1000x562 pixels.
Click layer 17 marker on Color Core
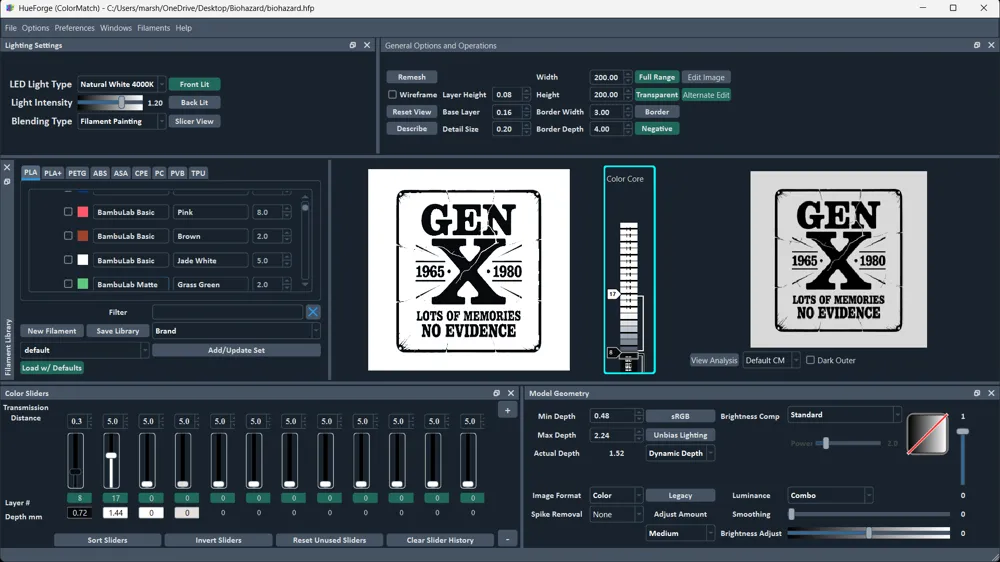click(613, 294)
